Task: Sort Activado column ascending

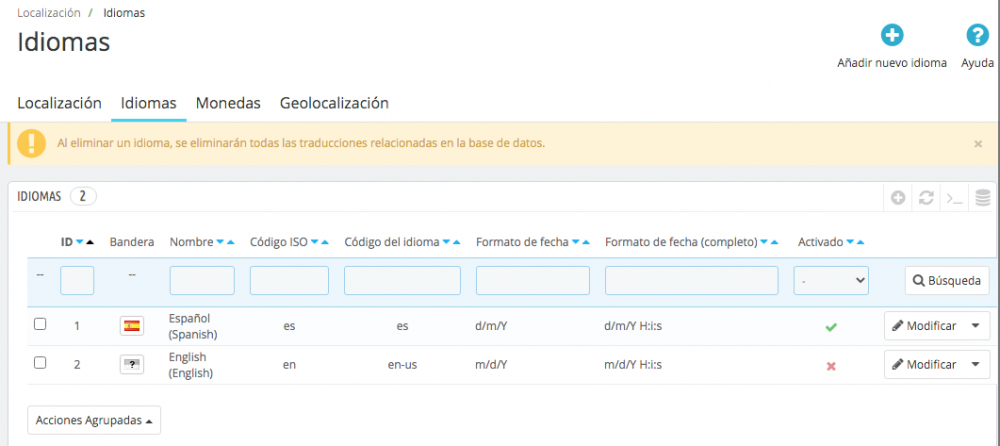Action: click(x=860, y=242)
